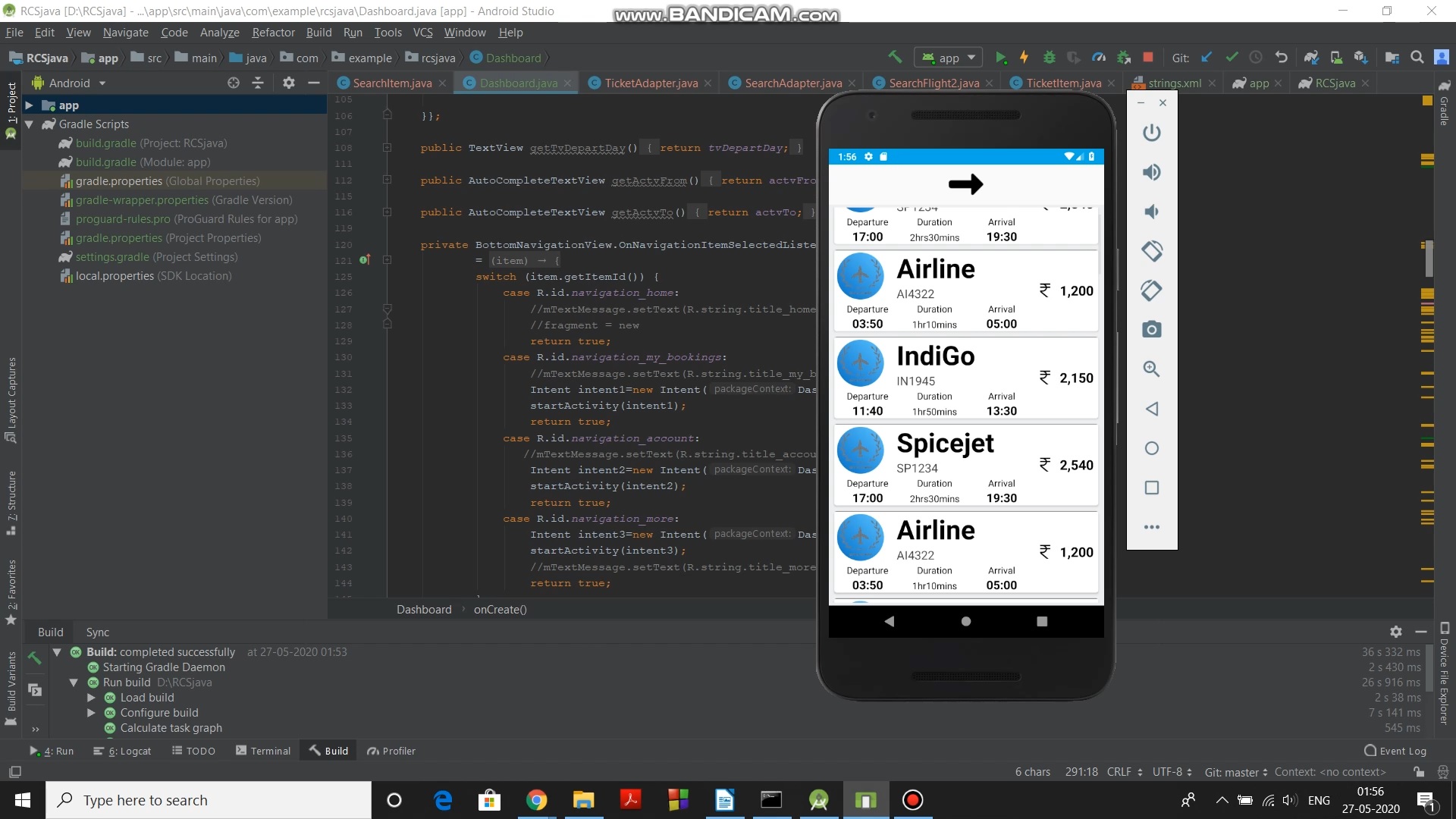Open the VCS menu
Image resolution: width=1456 pixels, height=819 pixels.
tap(422, 33)
